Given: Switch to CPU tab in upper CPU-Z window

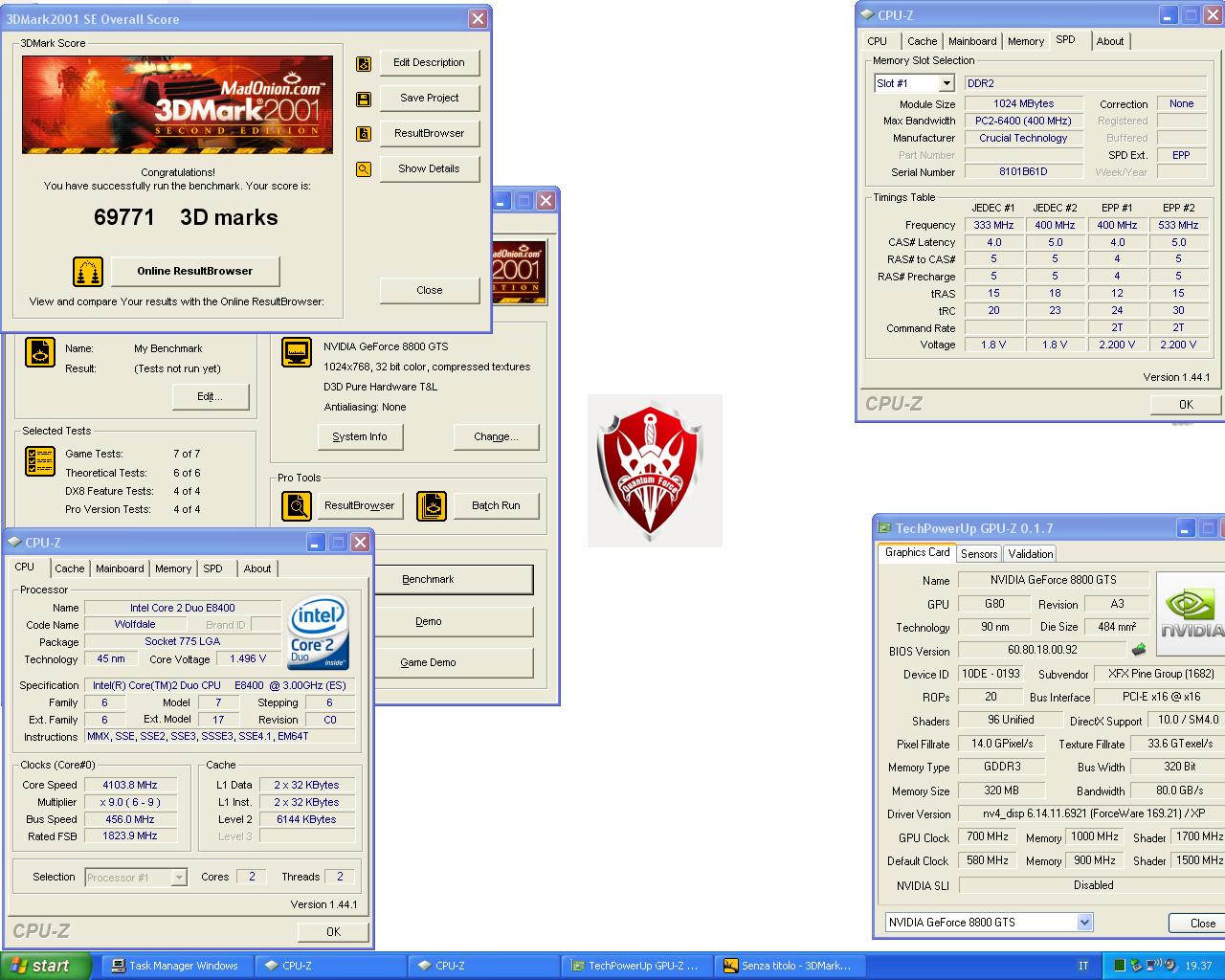Looking at the screenshot, I should click(x=878, y=41).
